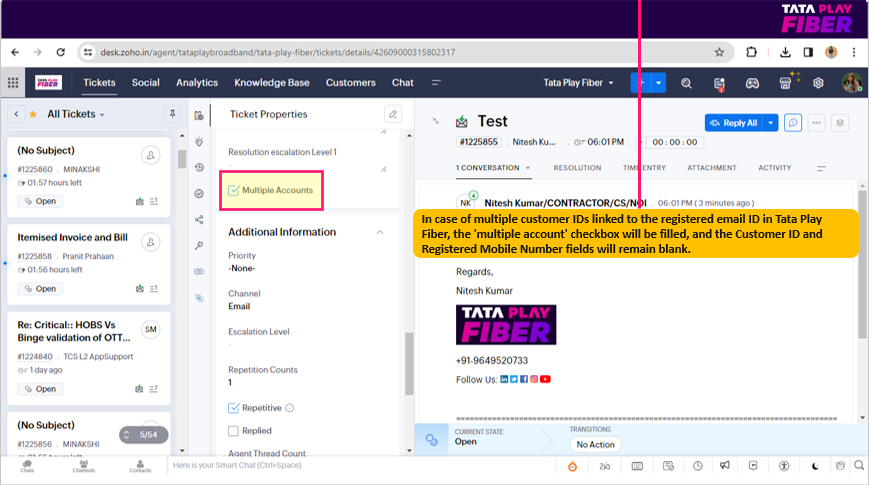Click the browser address bar URL
Image resolution: width=869 pixels, height=485 pixels.
coord(278,52)
